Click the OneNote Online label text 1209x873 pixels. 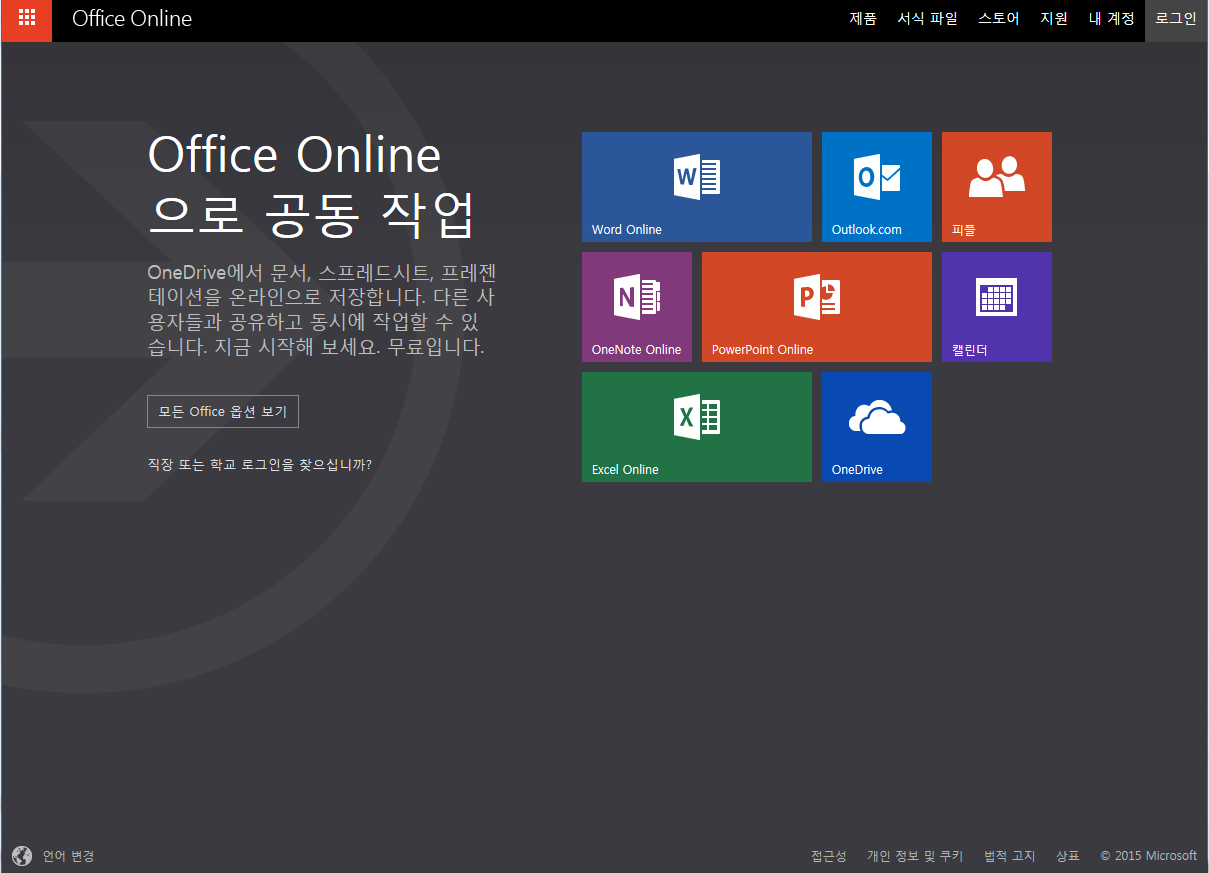pos(637,350)
